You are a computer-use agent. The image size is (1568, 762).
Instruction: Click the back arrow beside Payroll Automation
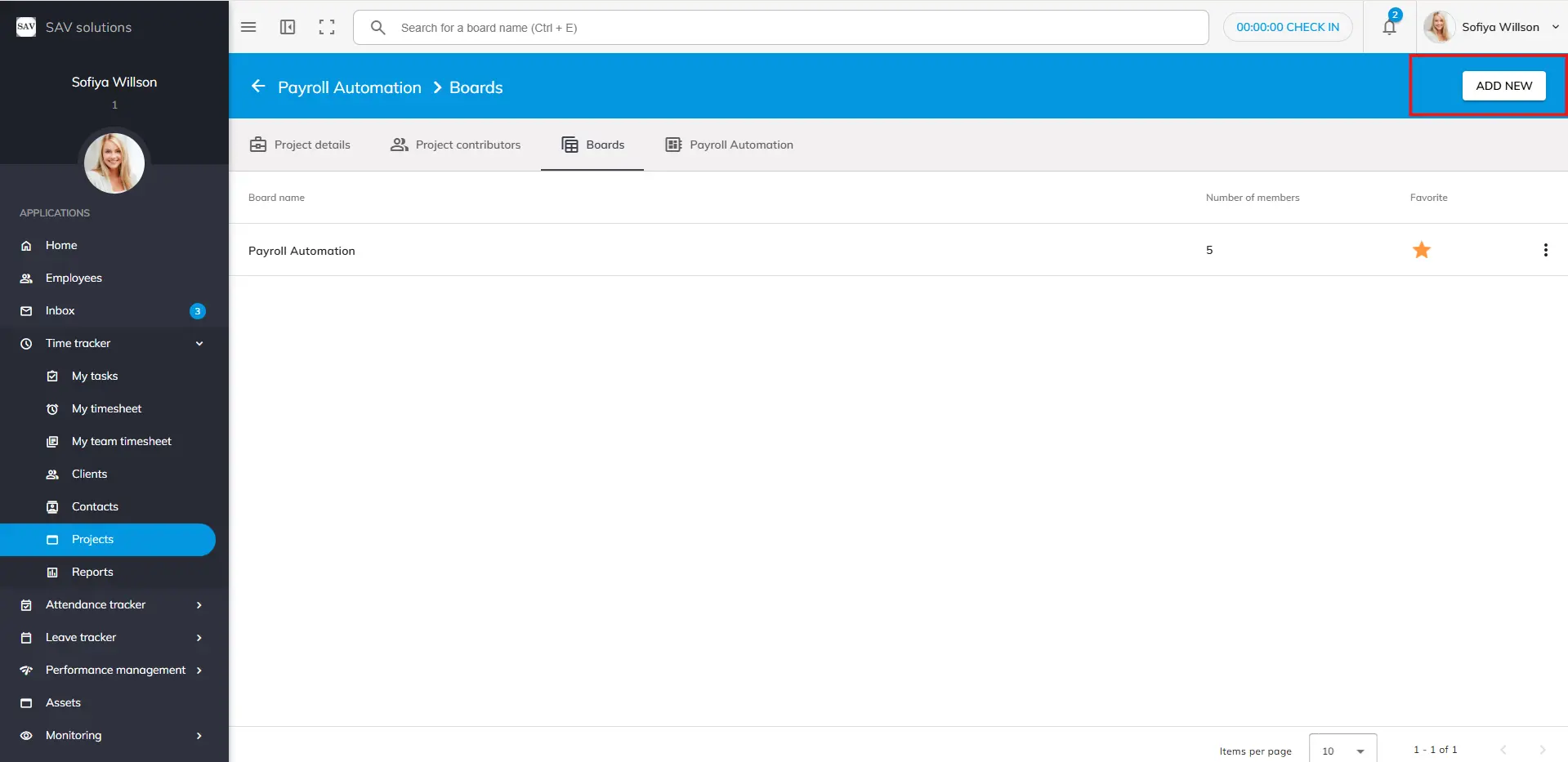click(x=258, y=87)
